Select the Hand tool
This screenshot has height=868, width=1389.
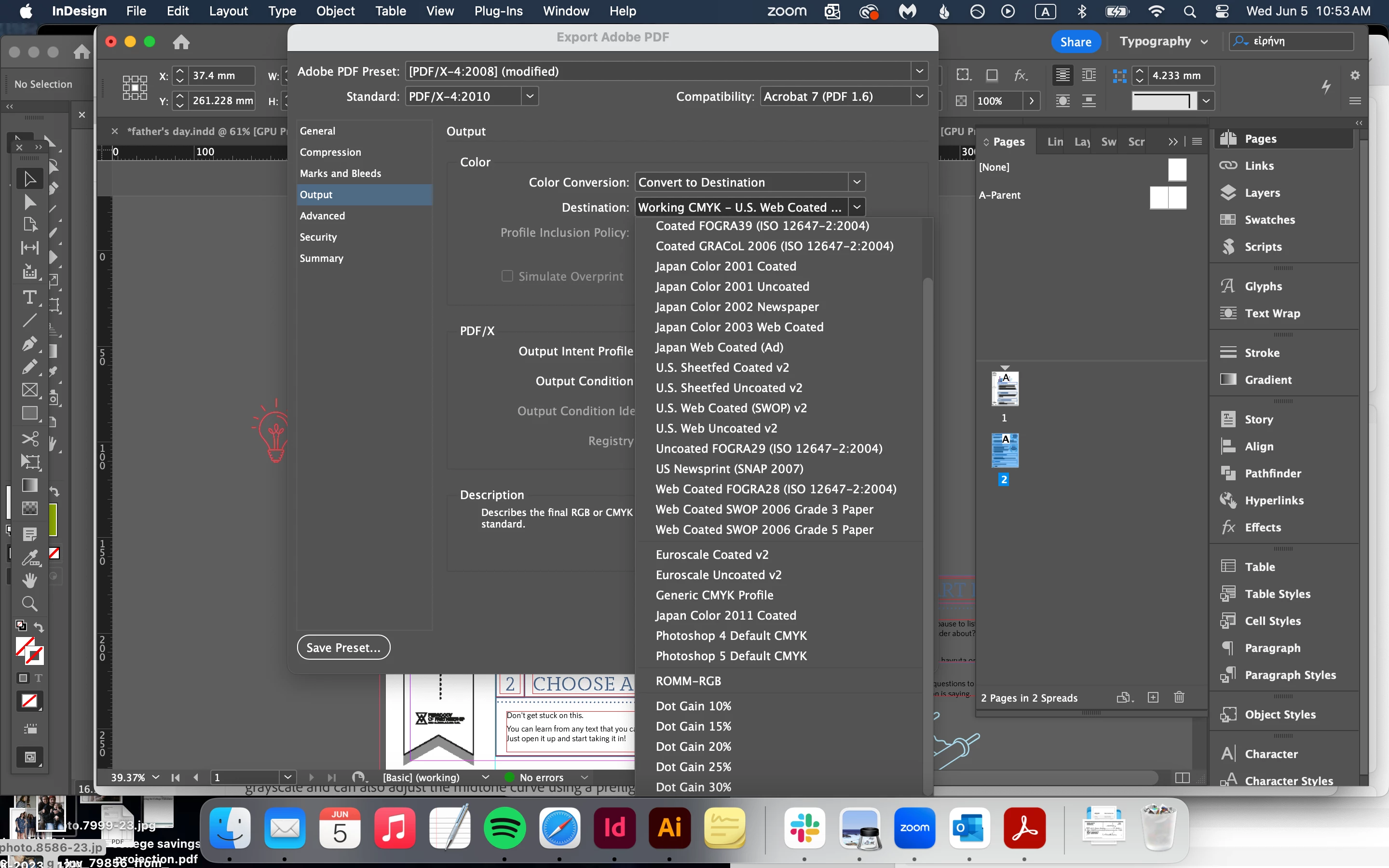click(x=29, y=581)
